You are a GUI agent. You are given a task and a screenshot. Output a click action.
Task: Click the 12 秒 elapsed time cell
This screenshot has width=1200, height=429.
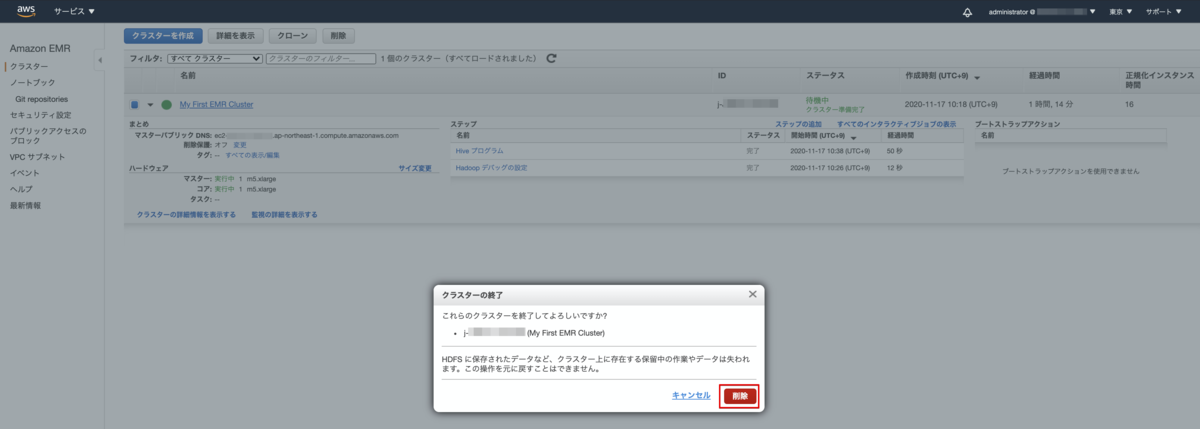[896, 167]
